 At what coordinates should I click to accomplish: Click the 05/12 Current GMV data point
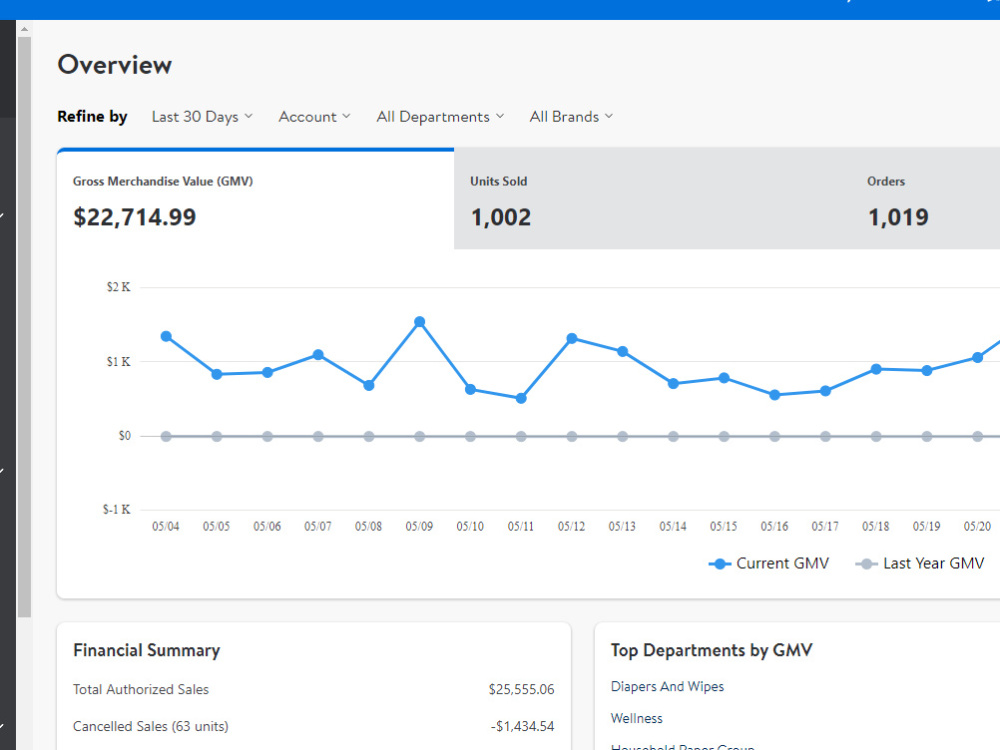click(x=572, y=339)
